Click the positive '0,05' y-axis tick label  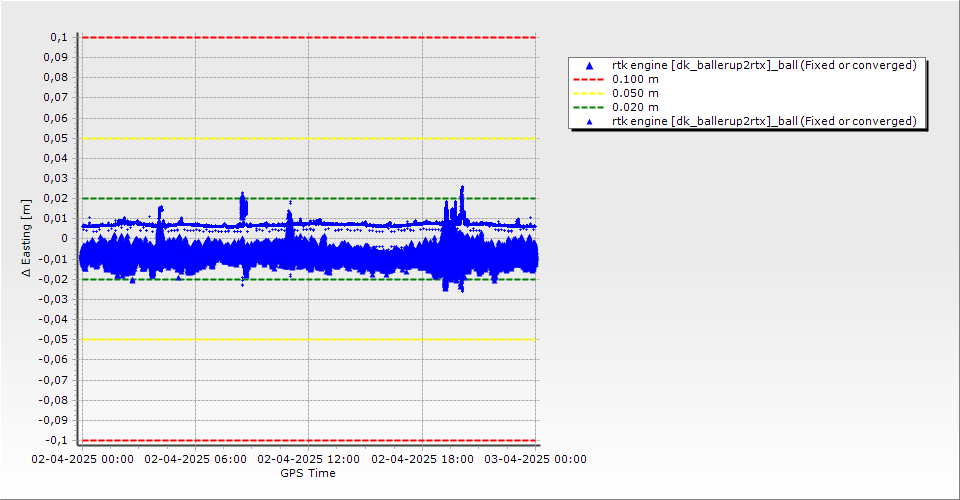click(56, 138)
